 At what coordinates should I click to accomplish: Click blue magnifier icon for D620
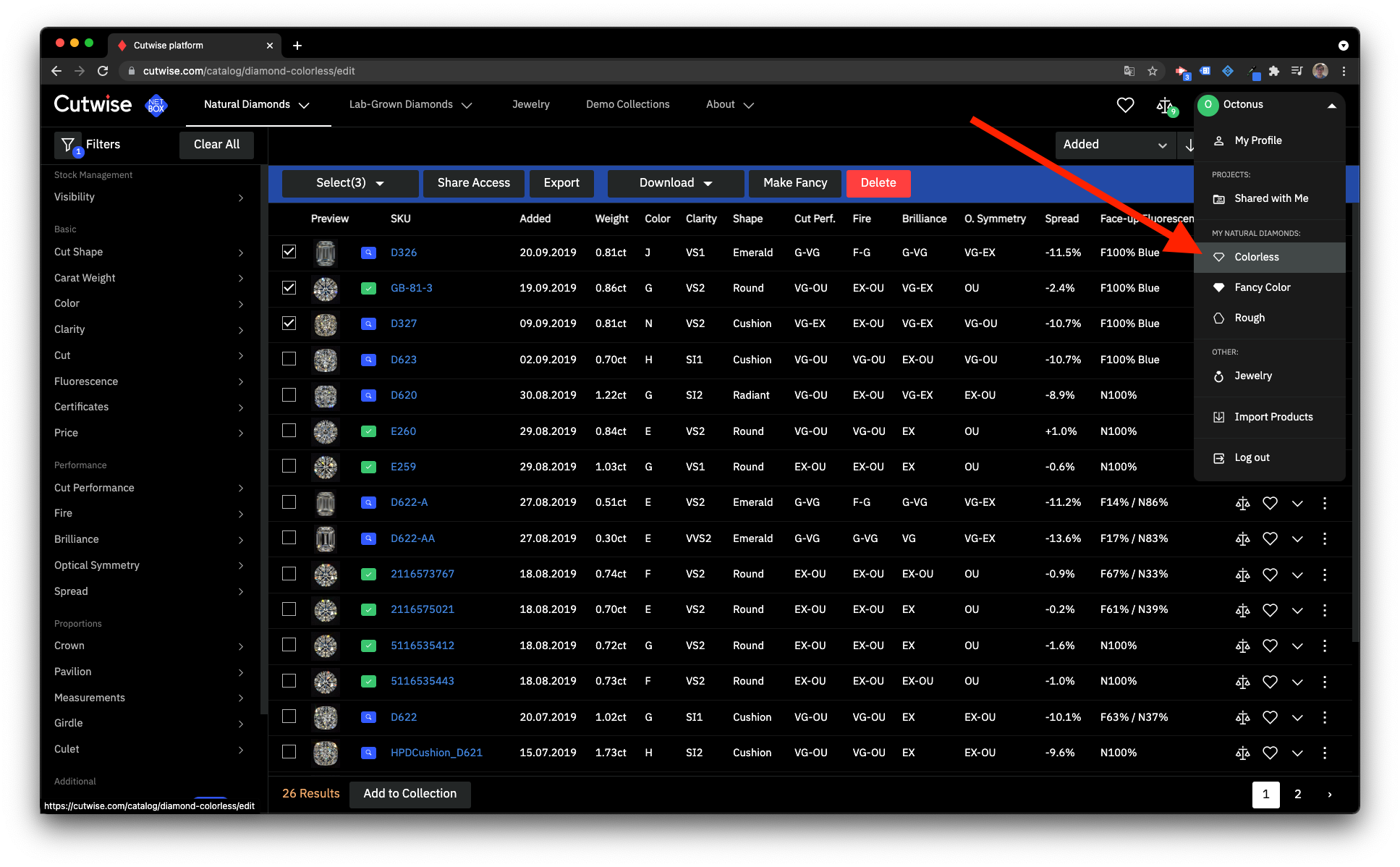(368, 395)
